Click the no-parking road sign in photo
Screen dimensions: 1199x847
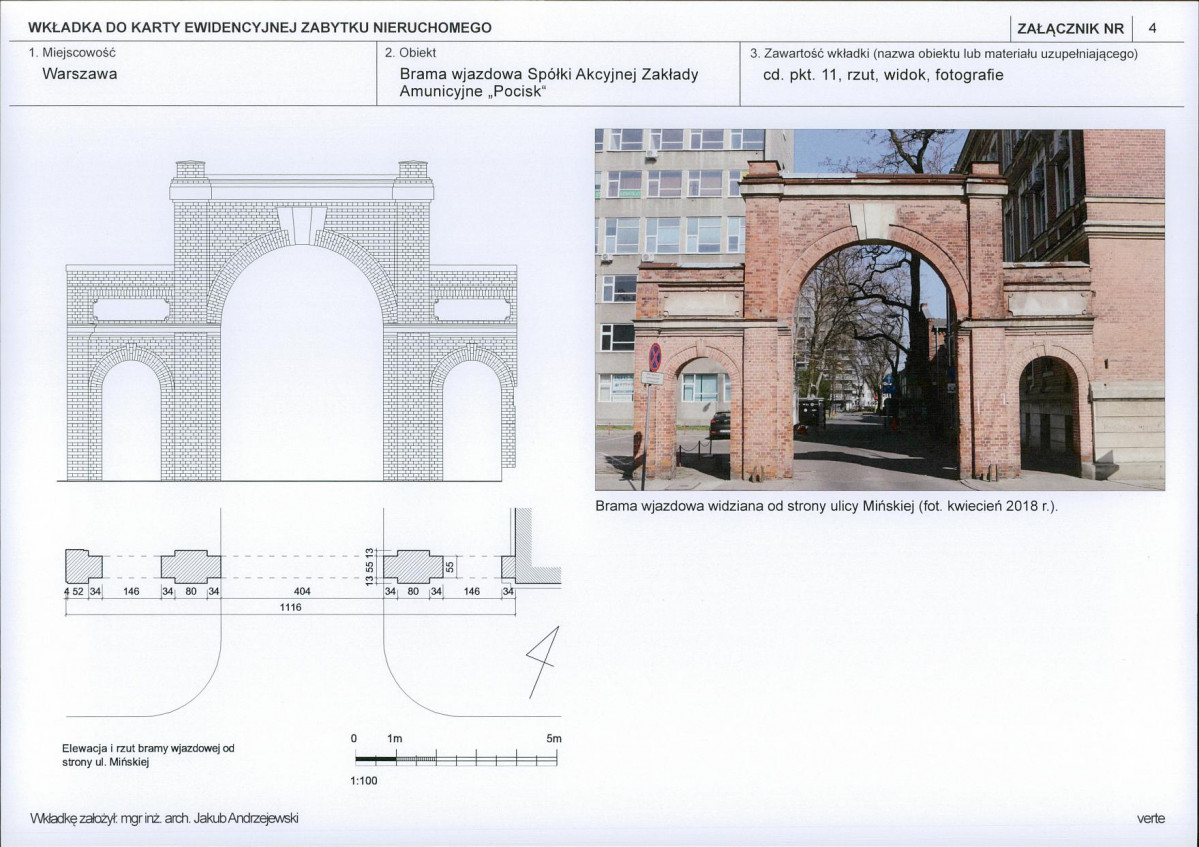coord(655,357)
